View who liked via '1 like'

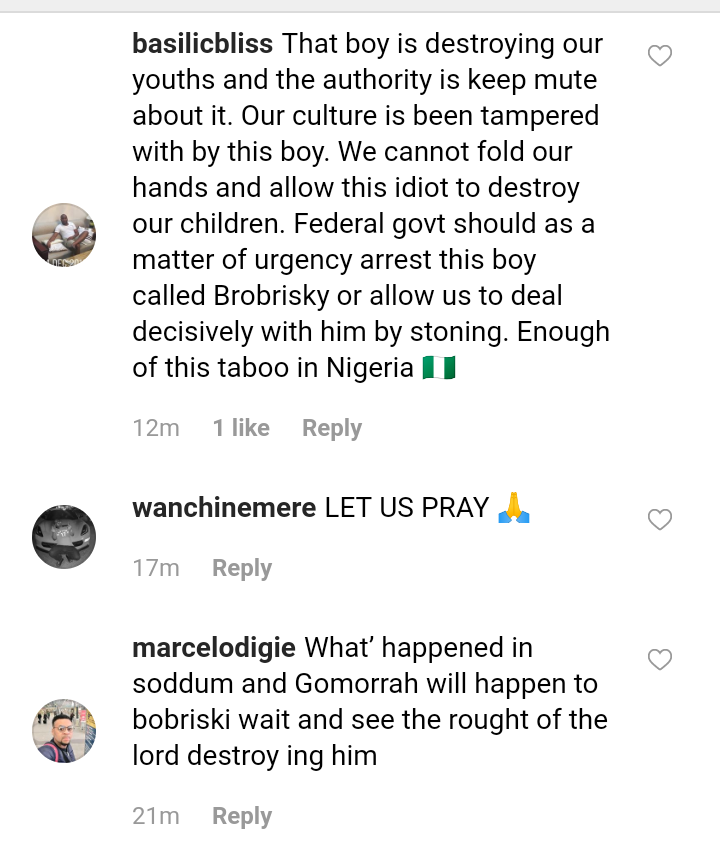tap(241, 428)
